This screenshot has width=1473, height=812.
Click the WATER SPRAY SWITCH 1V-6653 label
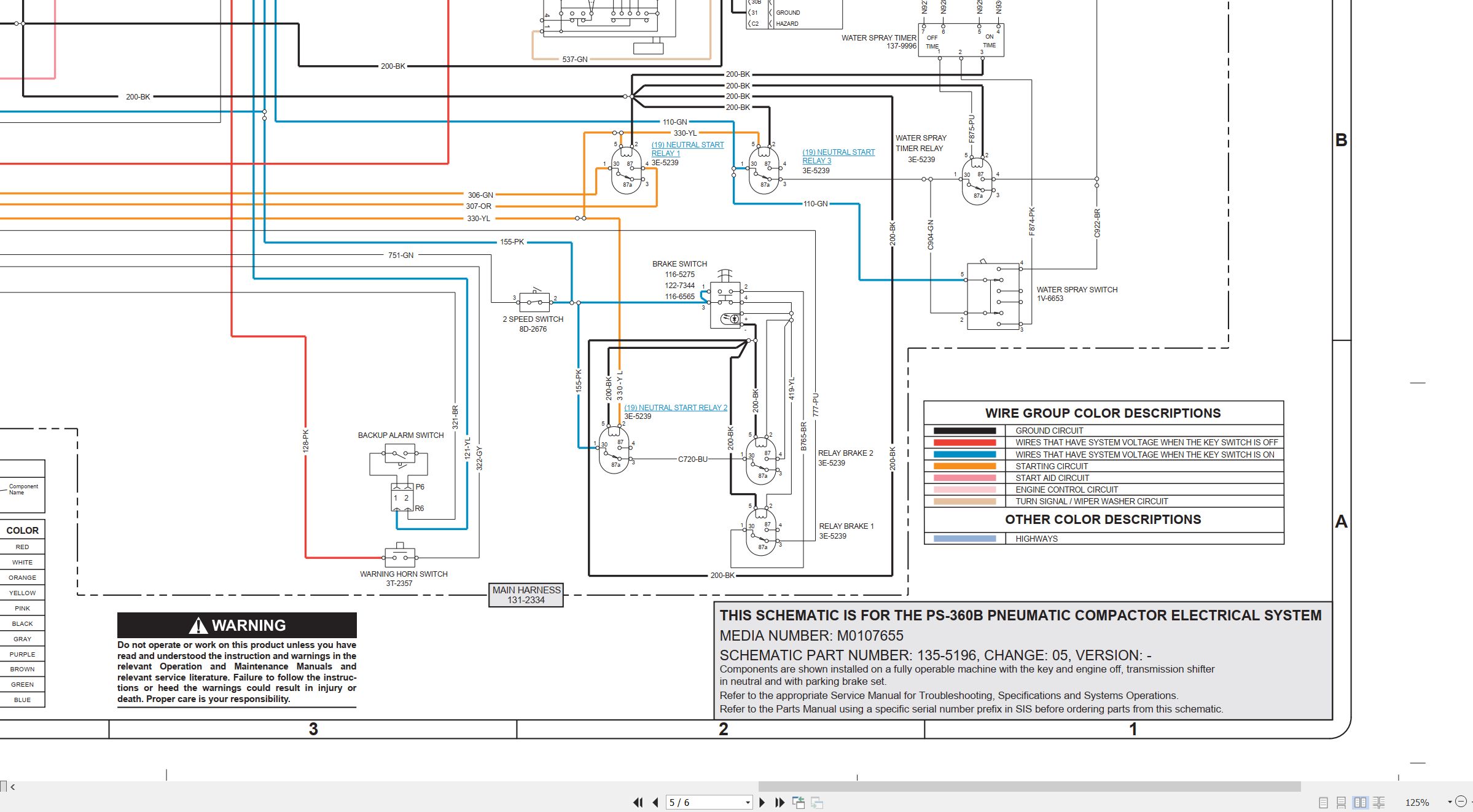pos(1077,294)
